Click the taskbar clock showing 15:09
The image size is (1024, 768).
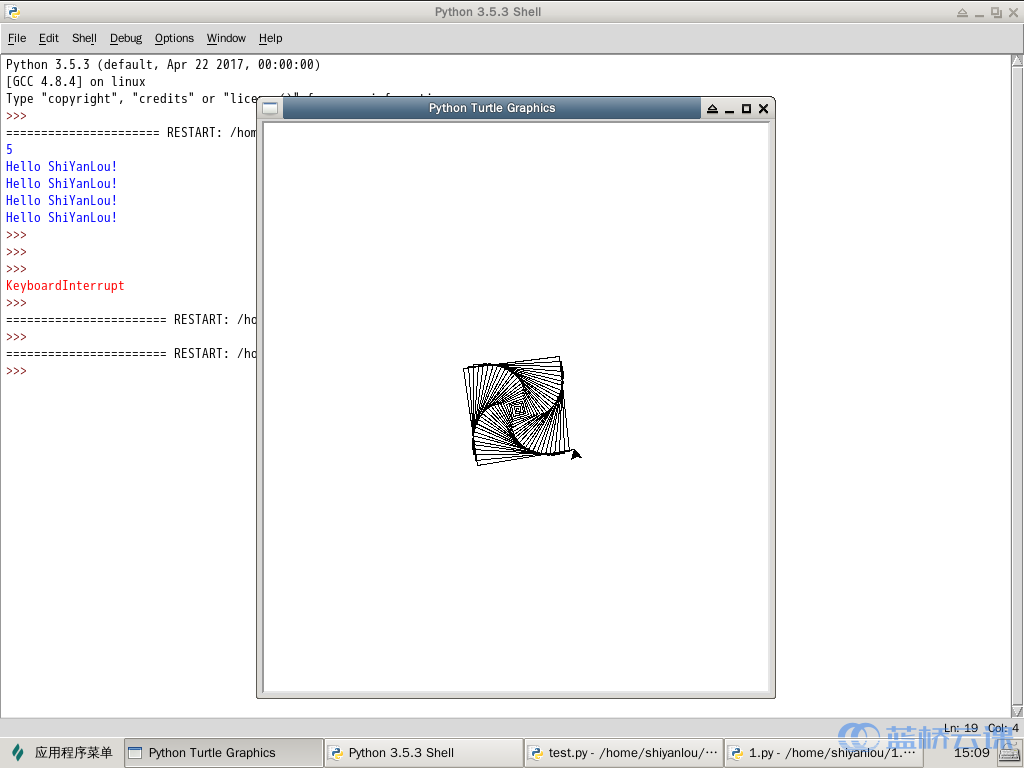click(971, 753)
